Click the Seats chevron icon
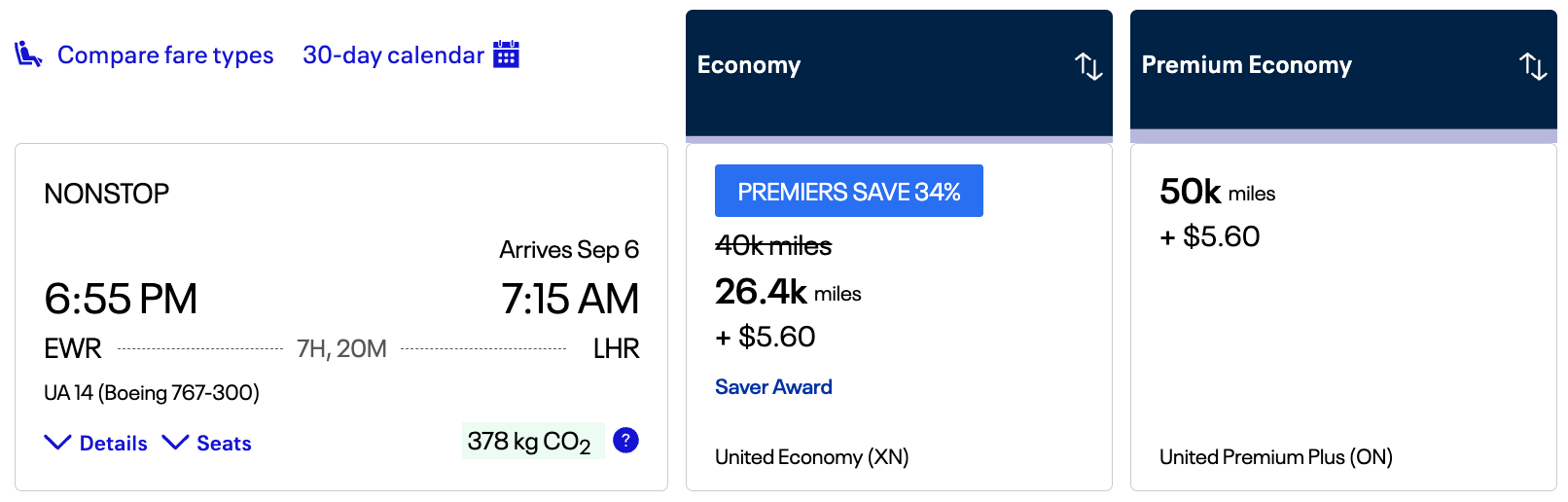This screenshot has width=1568, height=502. [175, 443]
